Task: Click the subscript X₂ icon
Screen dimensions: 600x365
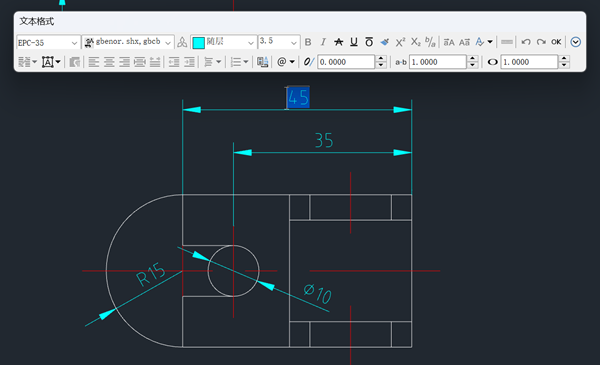Action: pos(416,42)
